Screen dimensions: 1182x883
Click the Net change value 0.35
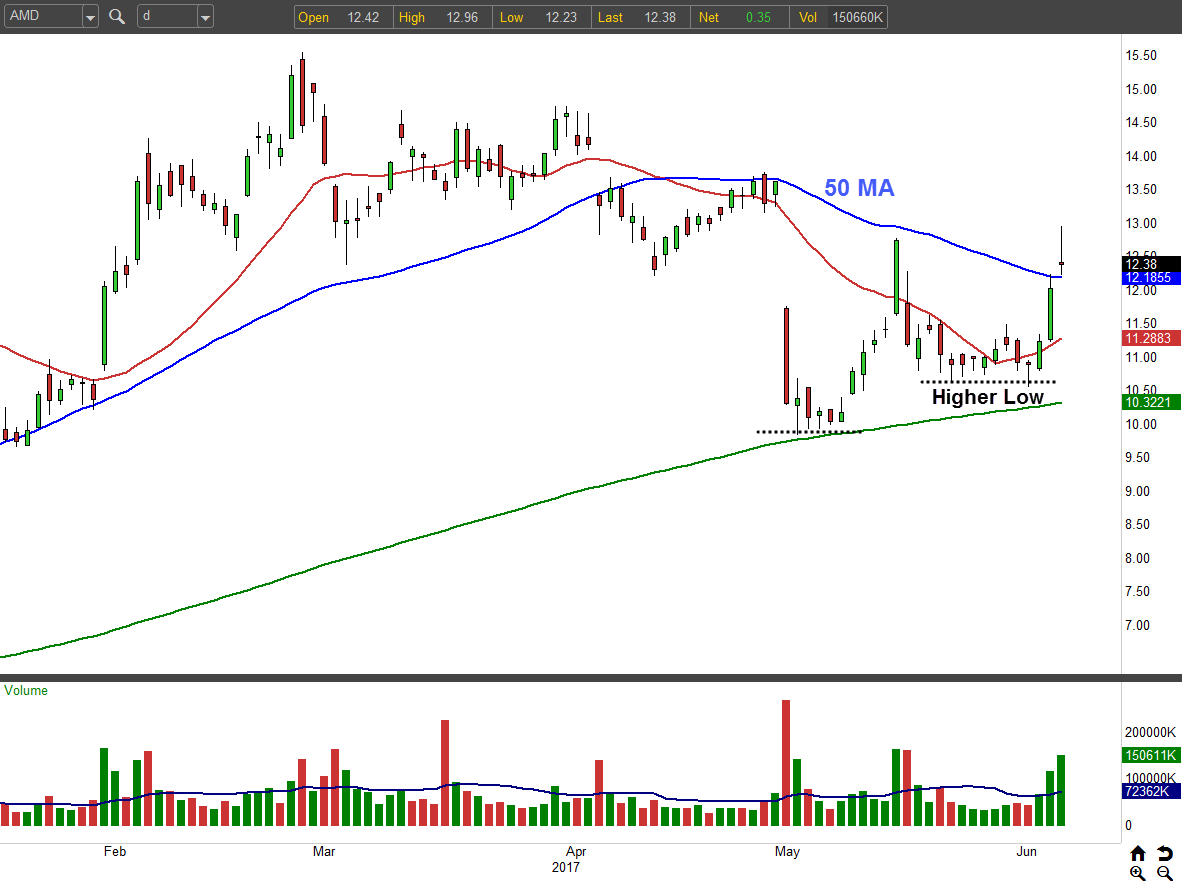(x=758, y=17)
